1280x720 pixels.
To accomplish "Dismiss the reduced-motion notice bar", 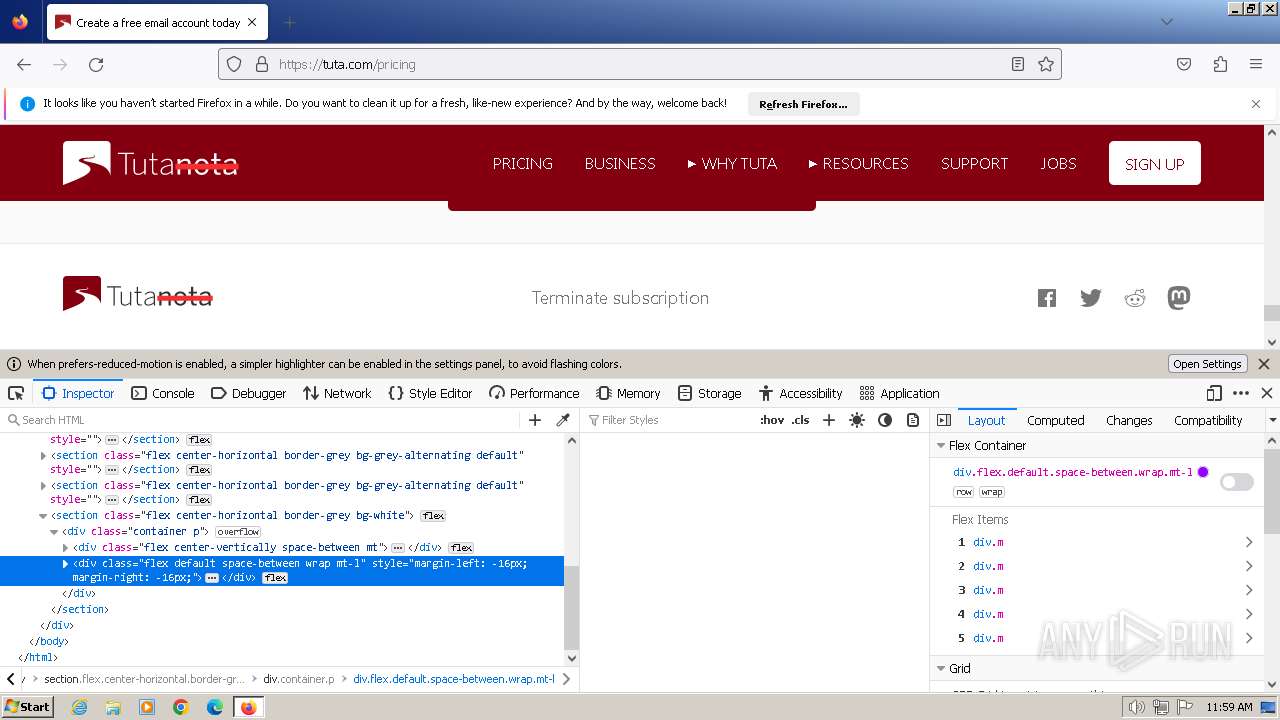I will point(1264,364).
